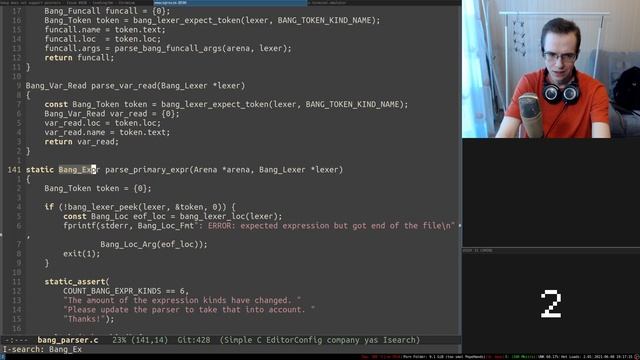Image resolution: width=640 pixels, height=360 pixels.
Task: Click the highlighted blue tab at top
Action: [x=230, y=2]
